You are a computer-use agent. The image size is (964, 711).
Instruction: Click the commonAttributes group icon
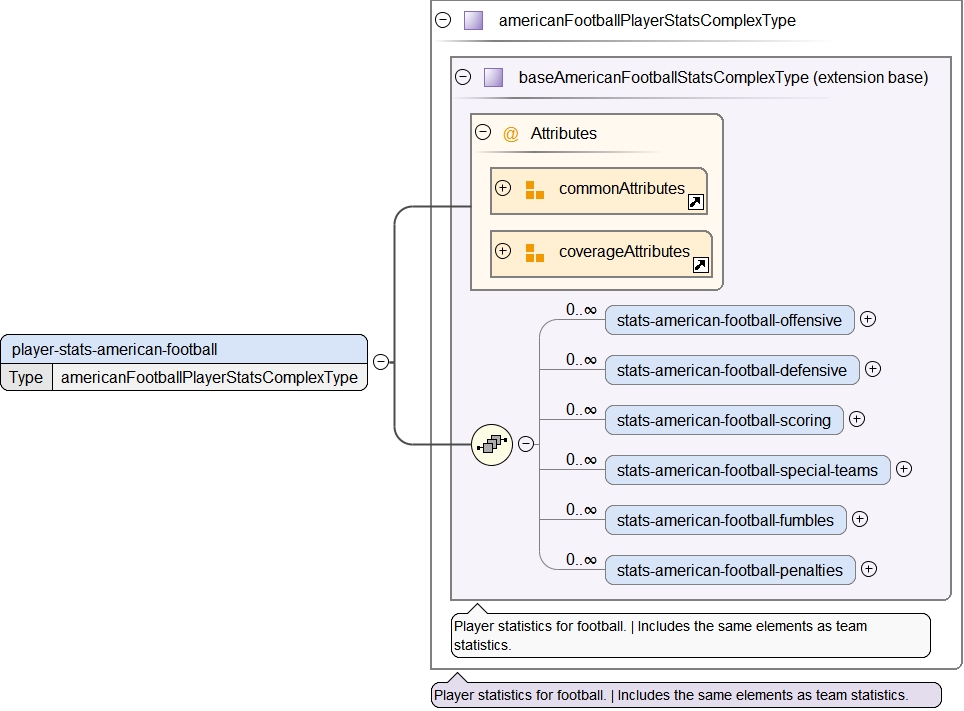(x=535, y=190)
